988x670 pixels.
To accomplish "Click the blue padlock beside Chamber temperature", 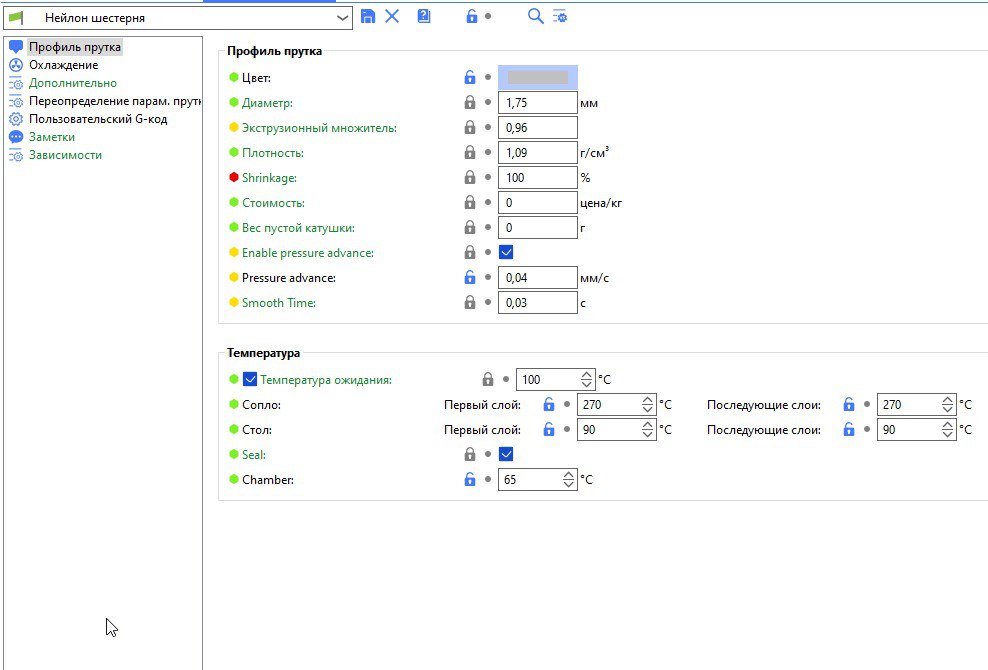I will pyautogui.click(x=470, y=480).
